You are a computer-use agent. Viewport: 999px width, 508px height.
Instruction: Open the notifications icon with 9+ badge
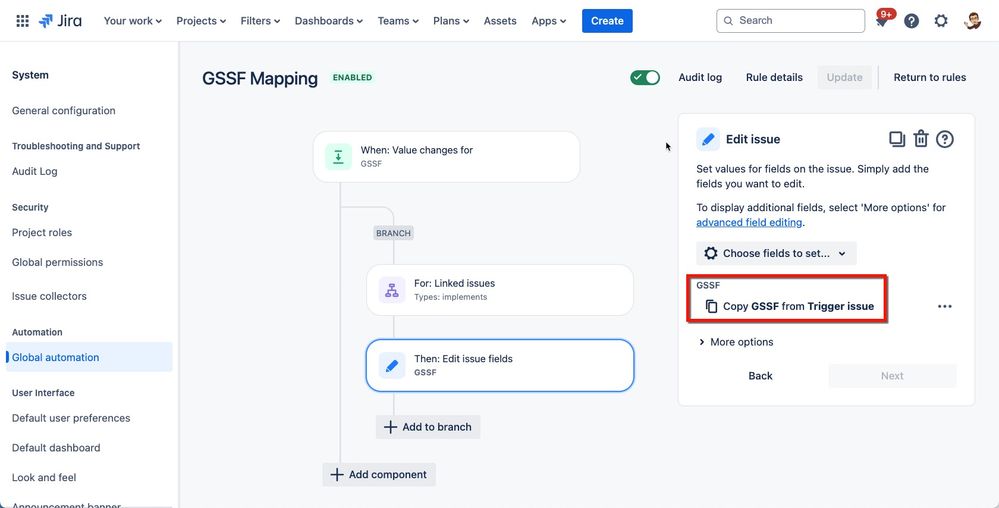pos(882,20)
